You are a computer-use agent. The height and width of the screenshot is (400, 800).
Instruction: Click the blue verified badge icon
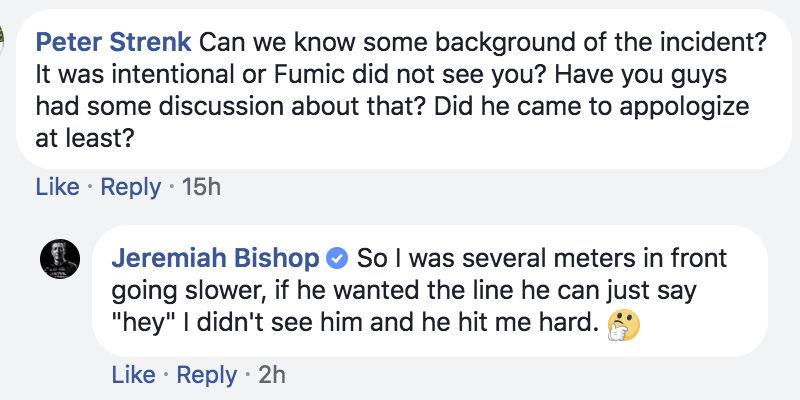pyautogui.click(x=338, y=260)
